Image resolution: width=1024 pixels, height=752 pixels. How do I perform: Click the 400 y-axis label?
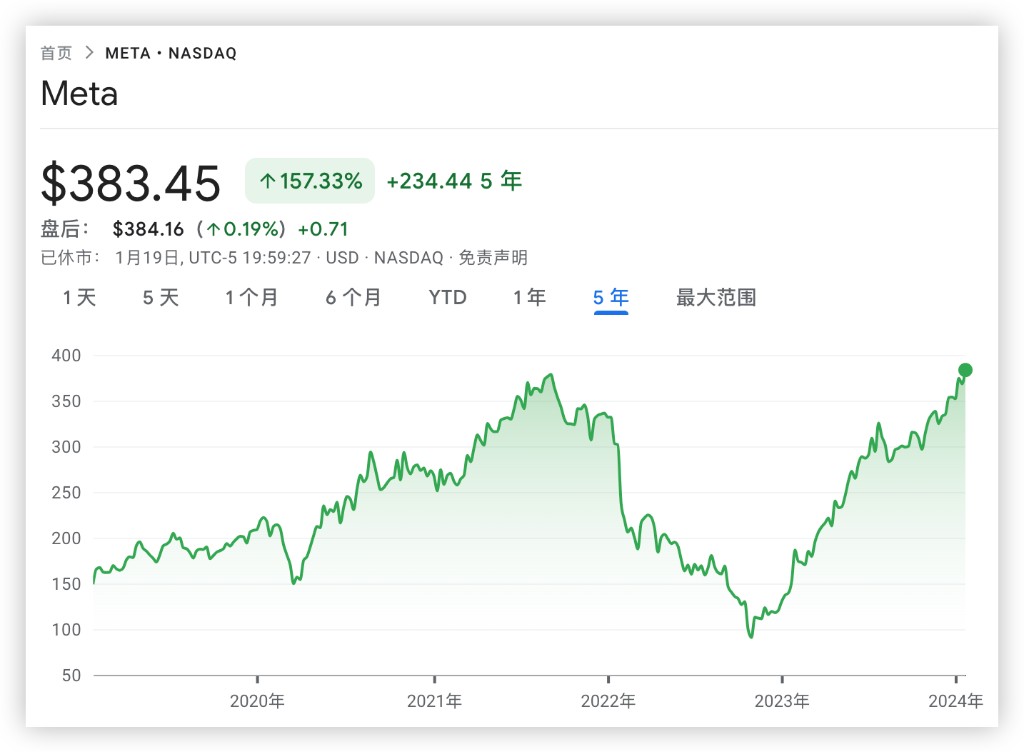66,356
